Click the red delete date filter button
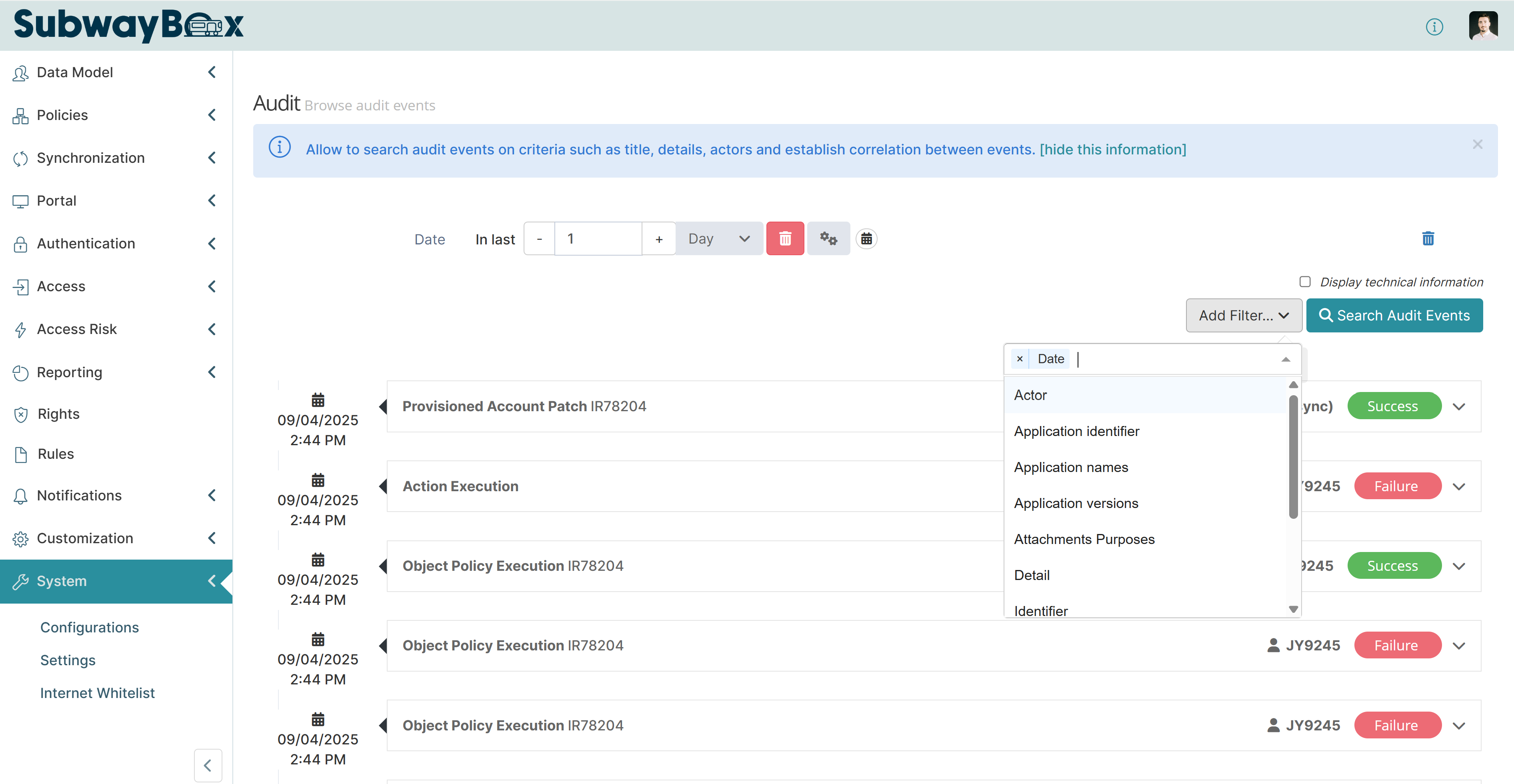The width and height of the screenshot is (1514, 784). pyautogui.click(x=785, y=239)
